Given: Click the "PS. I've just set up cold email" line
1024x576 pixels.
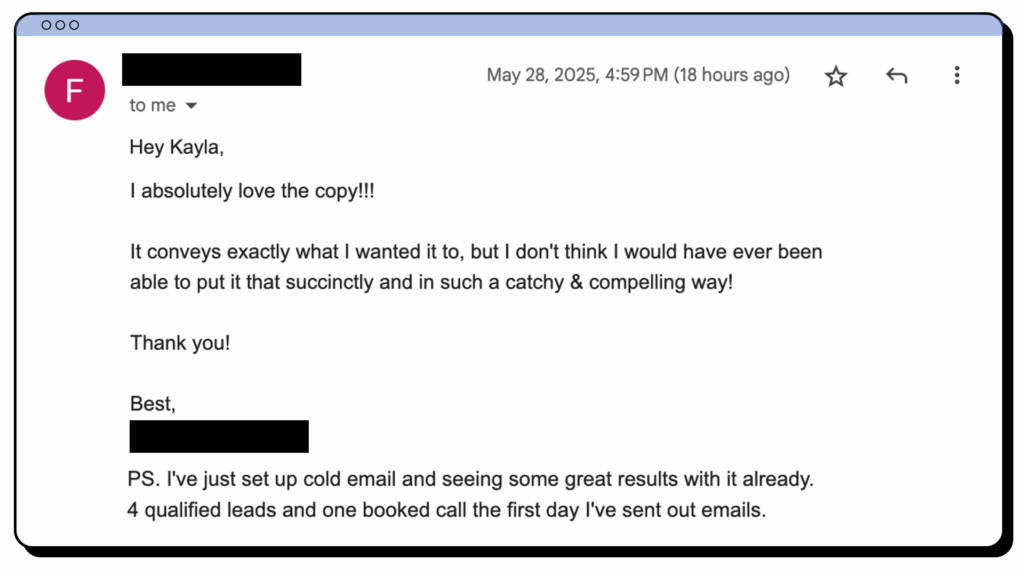Looking at the screenshot, I should pyautogui.click(x=470, y=479).
